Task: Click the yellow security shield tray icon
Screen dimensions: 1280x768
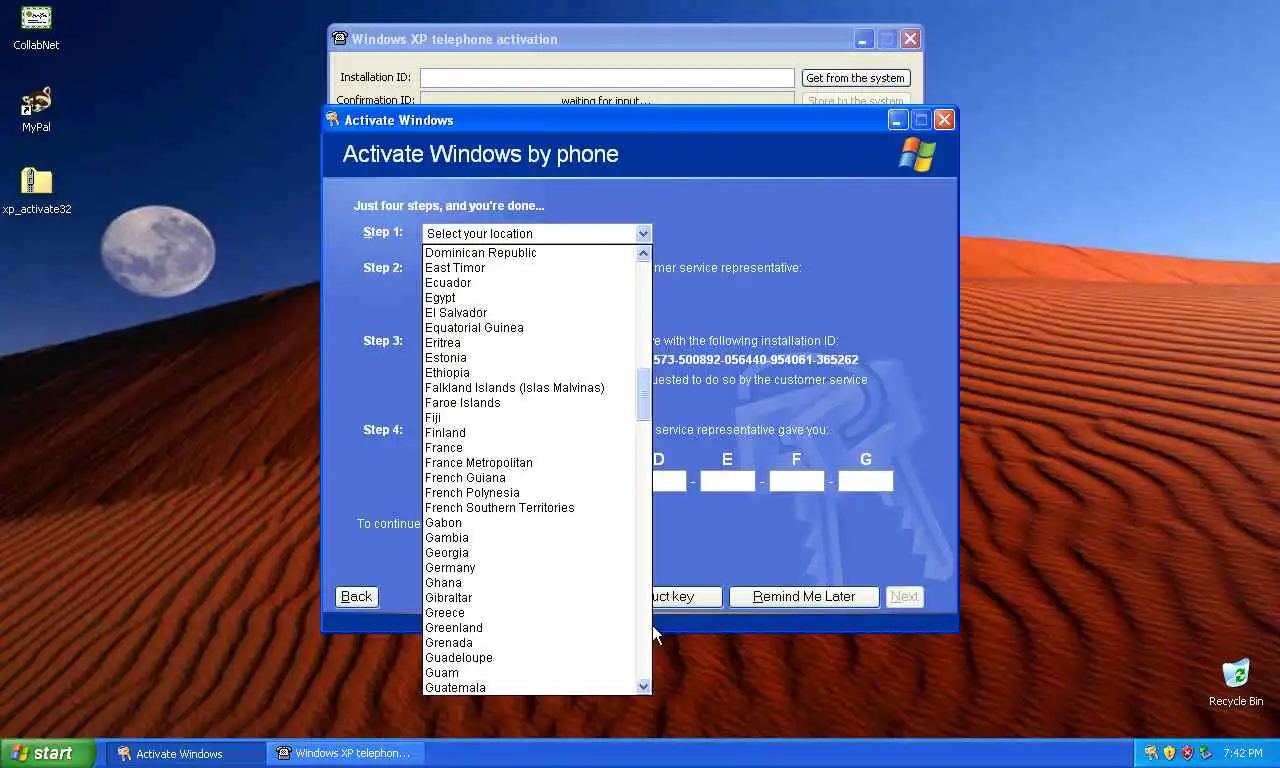Action: coord(1169,753)
